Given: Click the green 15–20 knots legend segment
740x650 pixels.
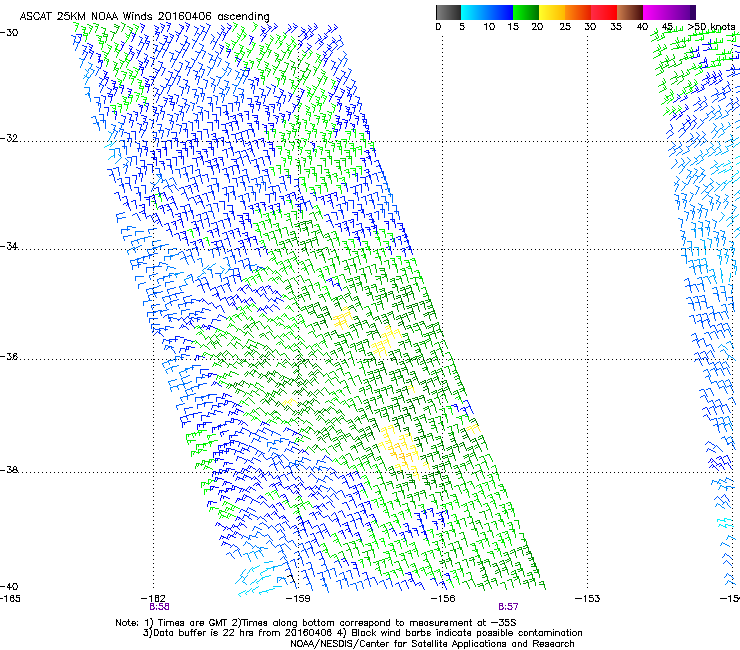Looking at the screenshot, I should tap(526, 12).
